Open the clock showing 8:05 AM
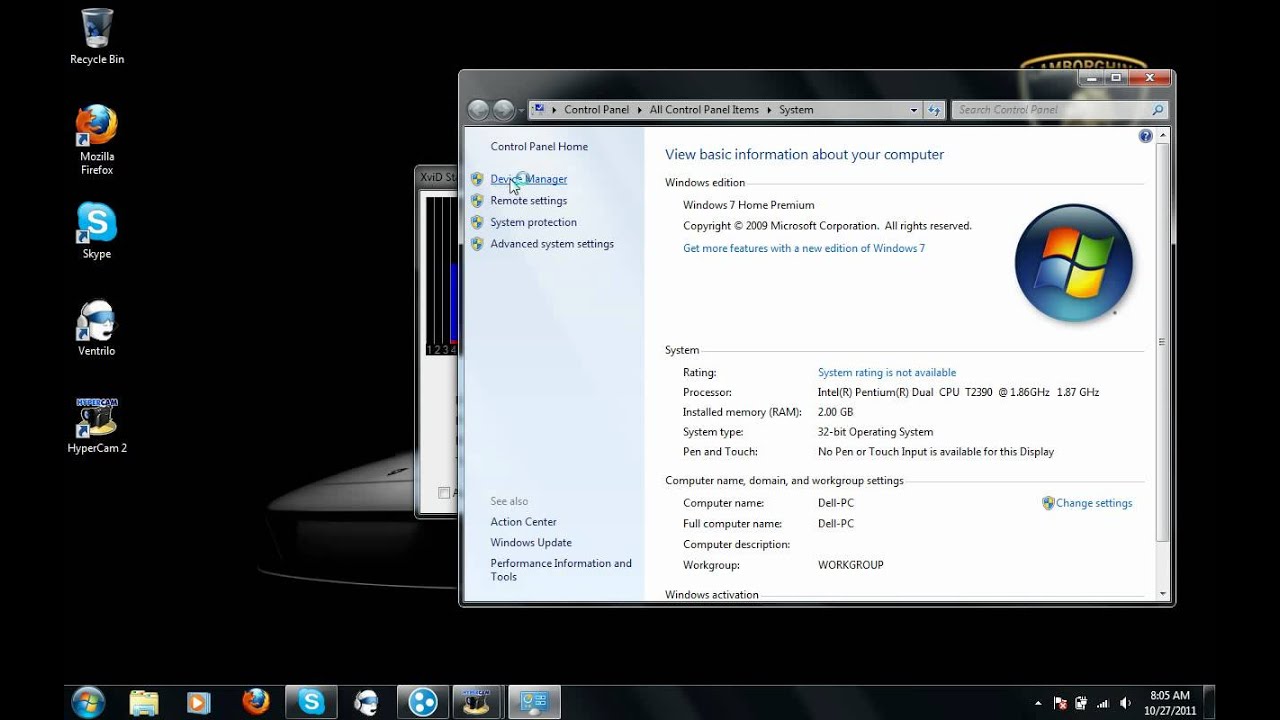Image resolution: width=1280 pixels, height=720 pixels. (1169, 703)
